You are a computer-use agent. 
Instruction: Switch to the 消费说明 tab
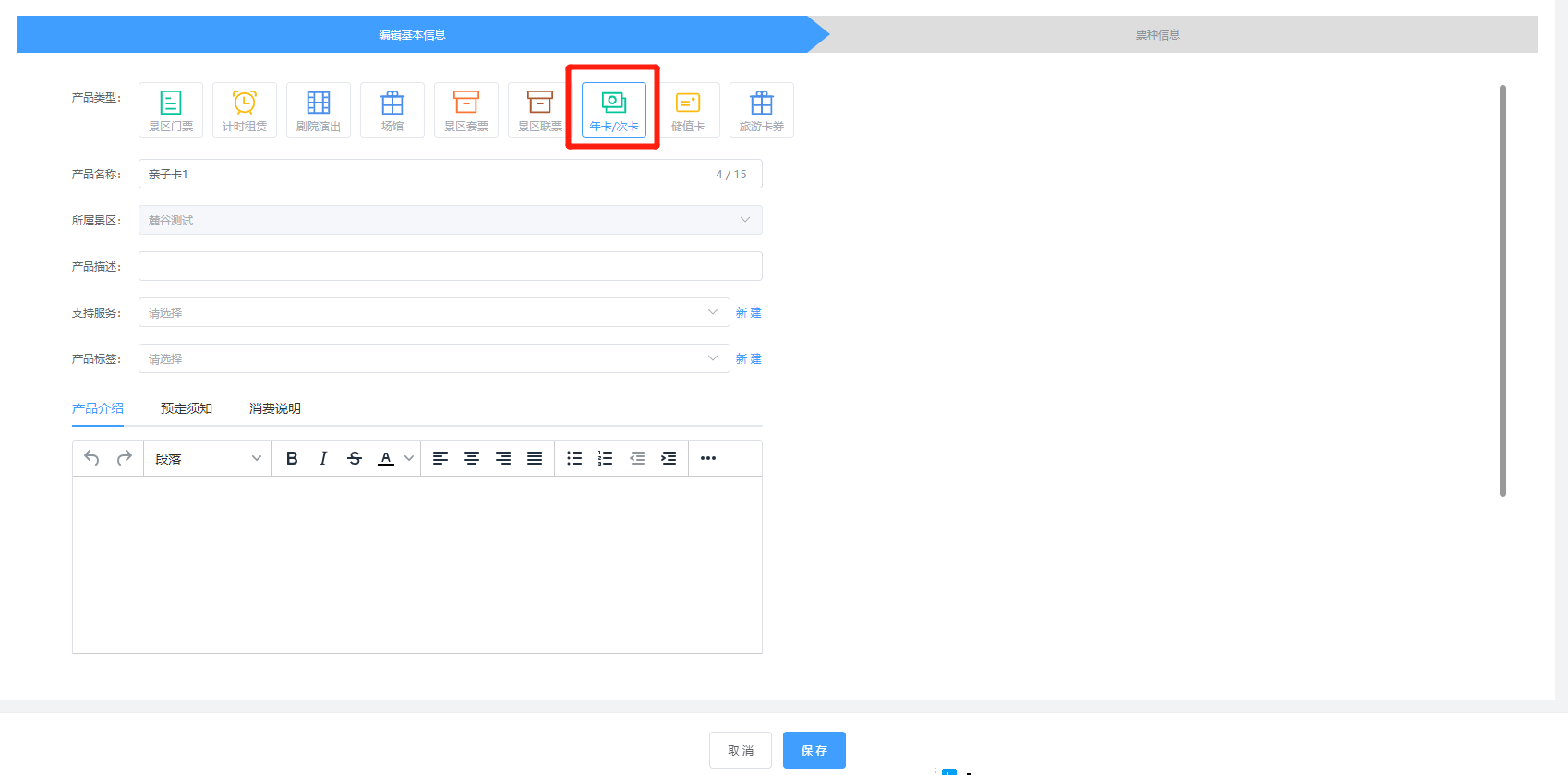[x=275, y=408]
